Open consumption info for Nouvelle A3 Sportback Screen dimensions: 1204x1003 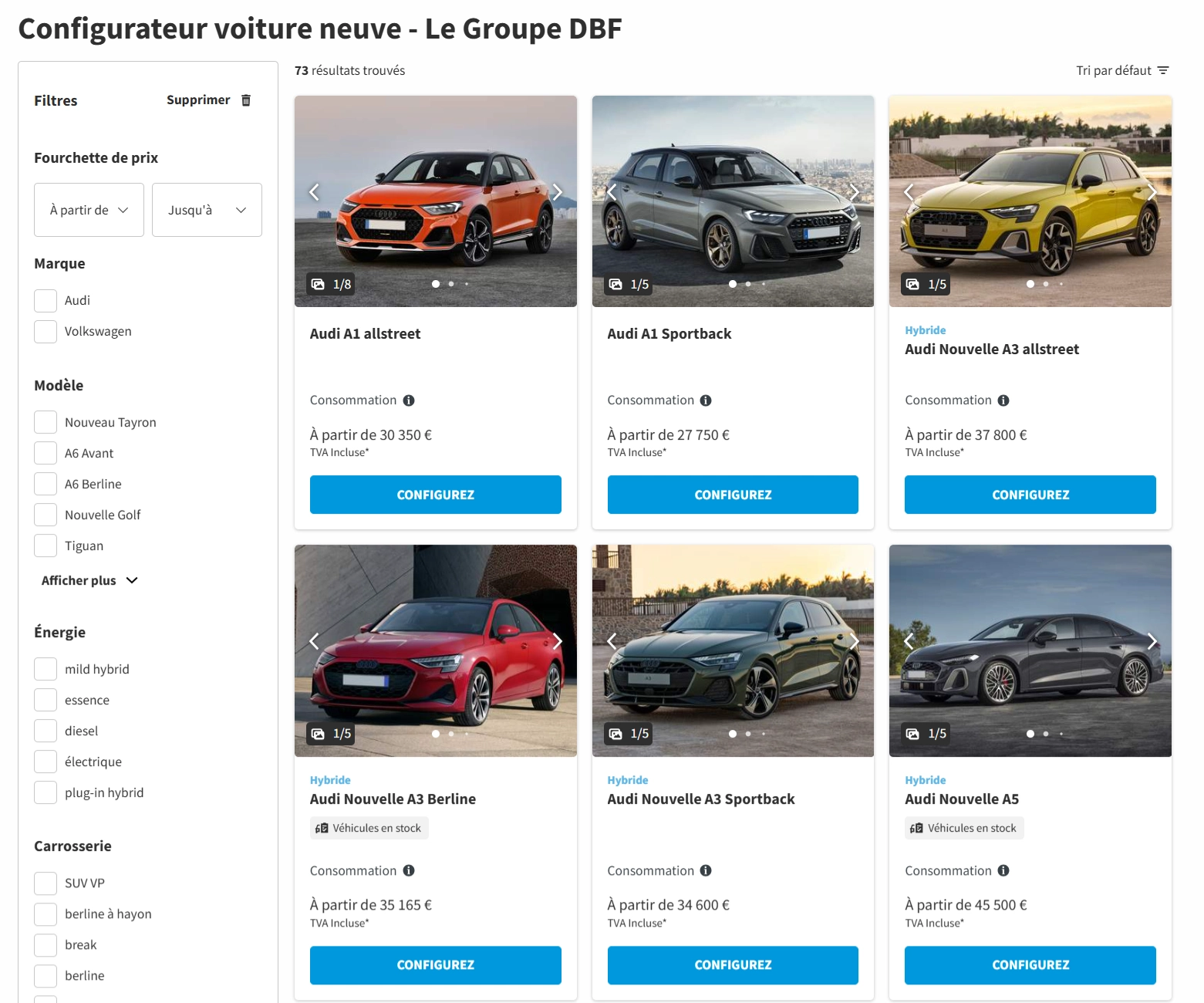706,870
